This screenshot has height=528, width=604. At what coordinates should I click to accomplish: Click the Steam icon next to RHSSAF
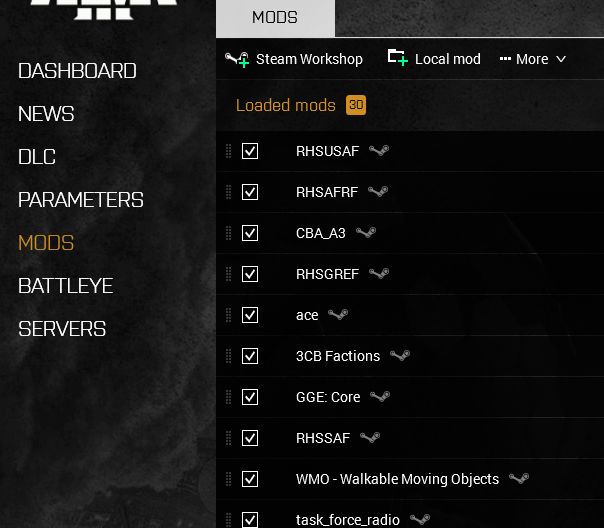click(370, 438)
